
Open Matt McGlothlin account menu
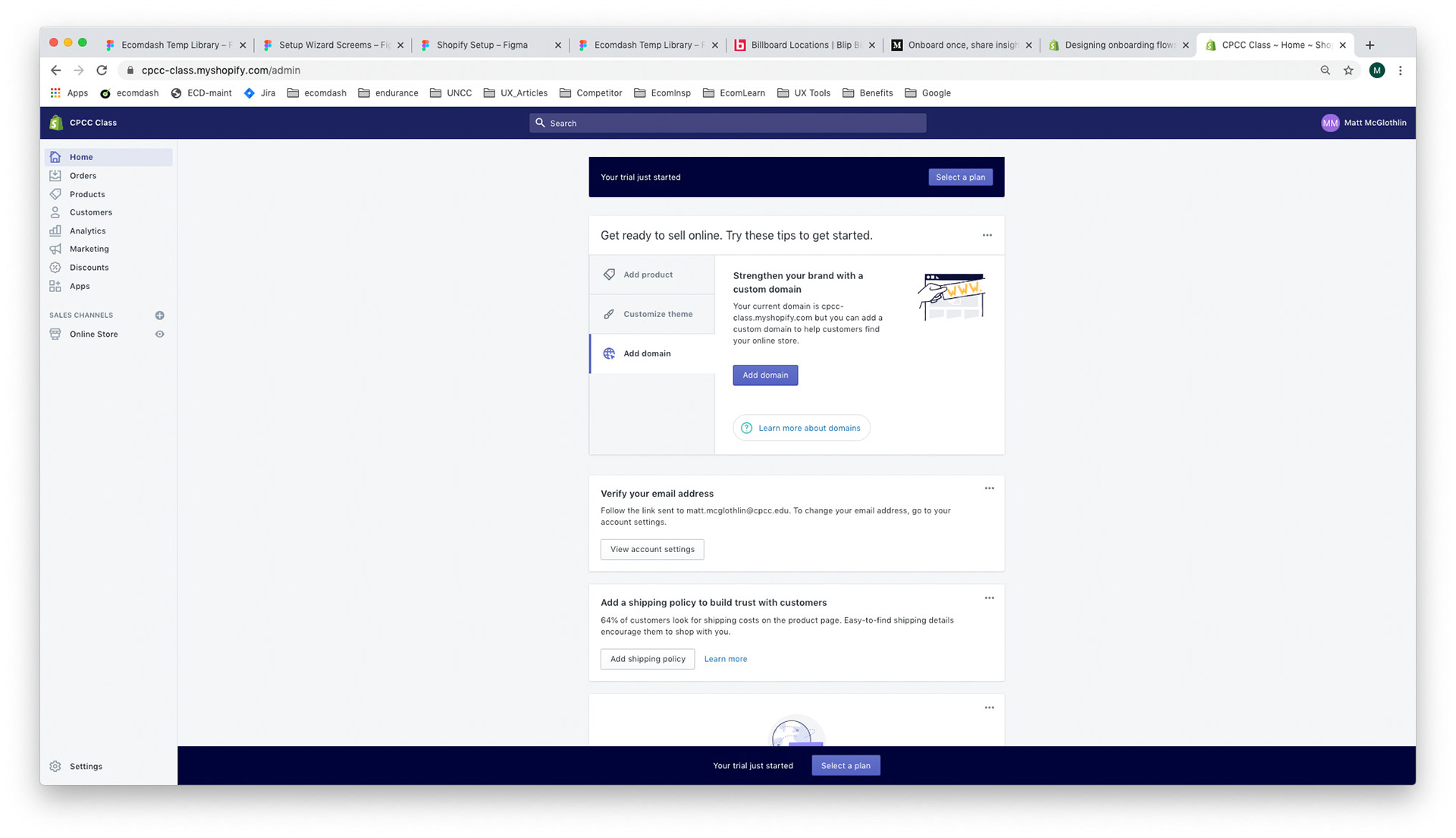click(x=1363, y=123)
